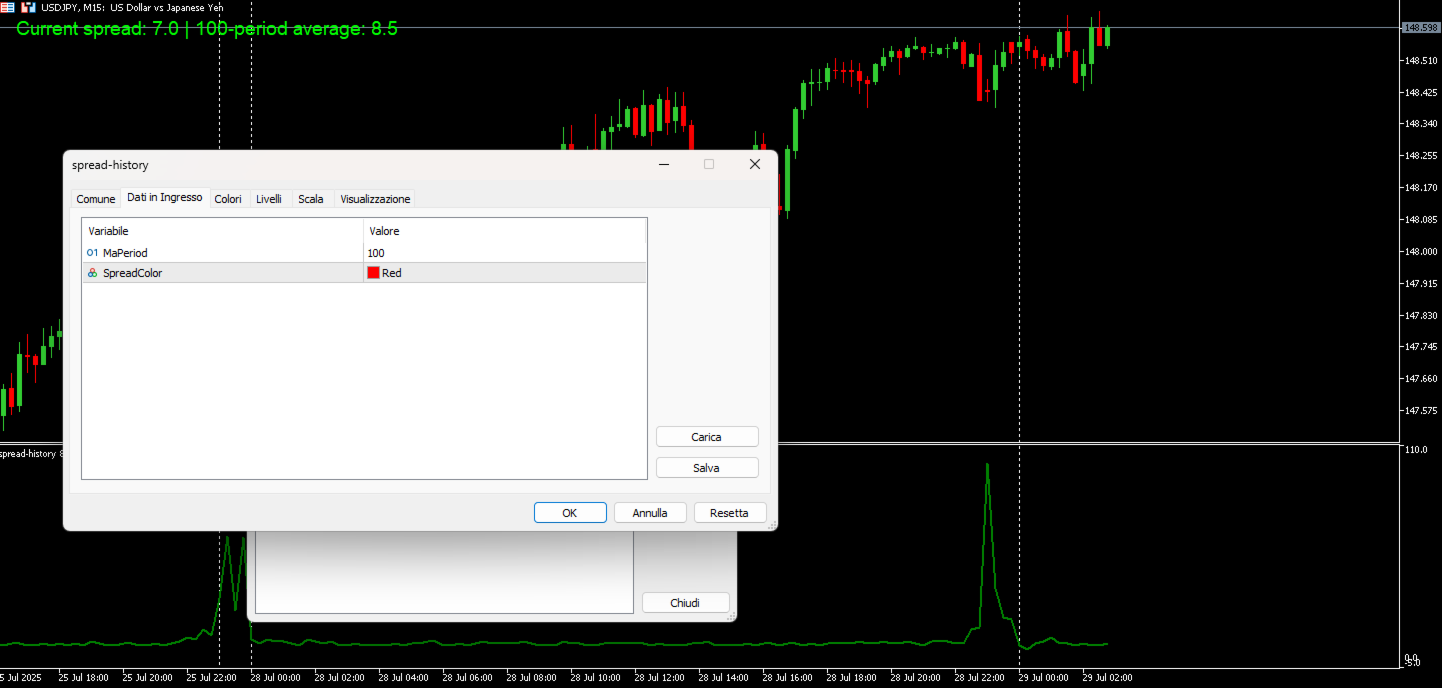Click Chiudi in the background dialog
Image resolution: width=1442 pixels, height=688 pixels.
pyautogui.click(x=685, y=603)
